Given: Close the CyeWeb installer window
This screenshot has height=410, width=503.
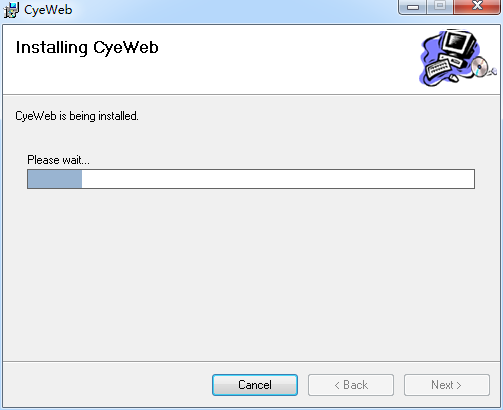Looking at the screenshot, I should coord(477,7).
